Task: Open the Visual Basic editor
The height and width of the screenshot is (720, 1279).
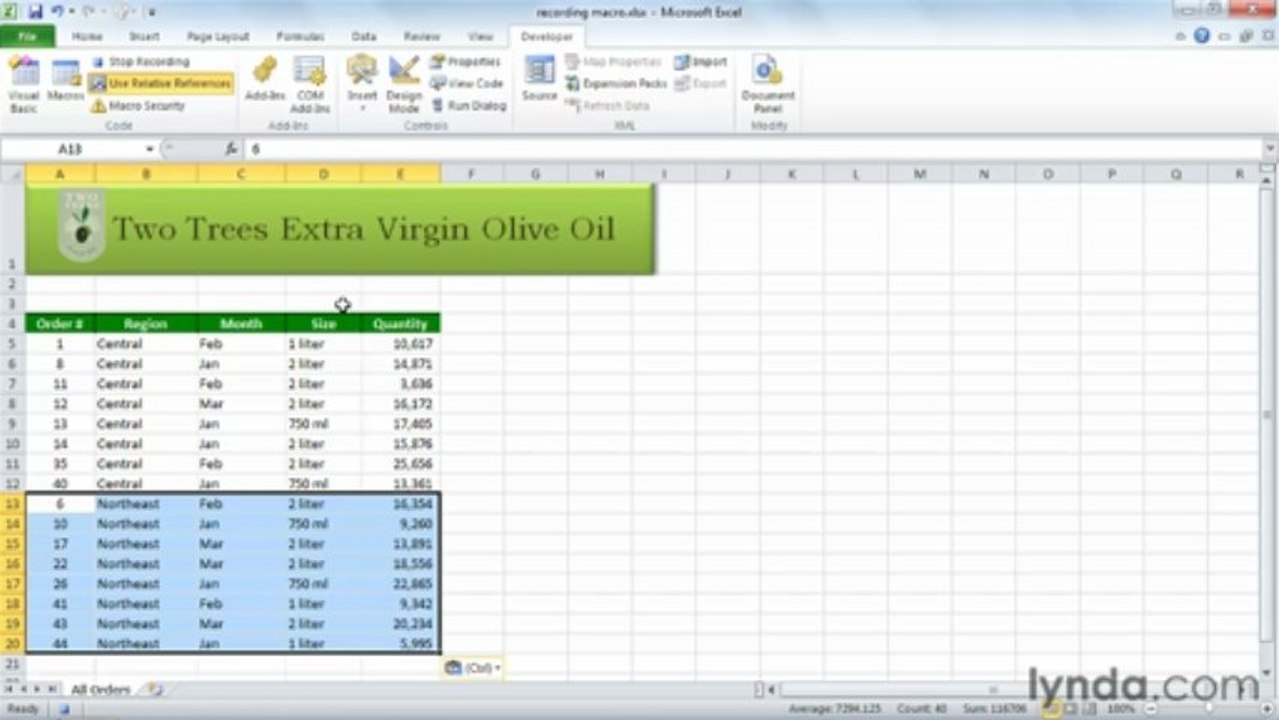Action: click(x=23, y=84)
